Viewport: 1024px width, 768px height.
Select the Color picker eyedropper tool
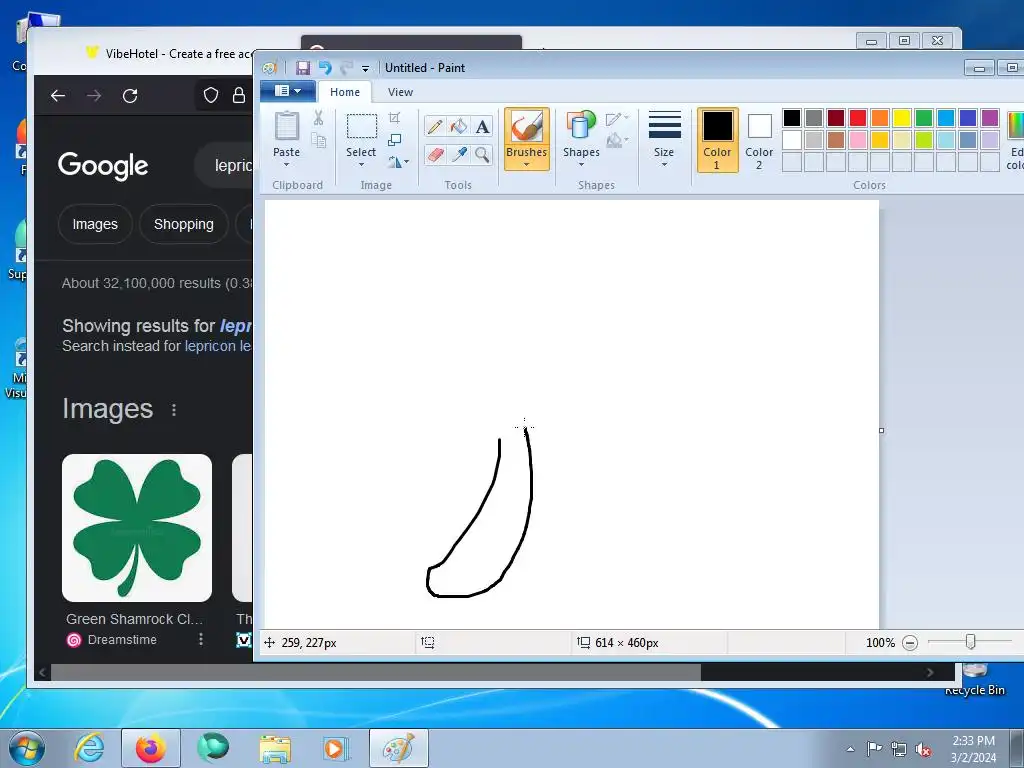458,155
